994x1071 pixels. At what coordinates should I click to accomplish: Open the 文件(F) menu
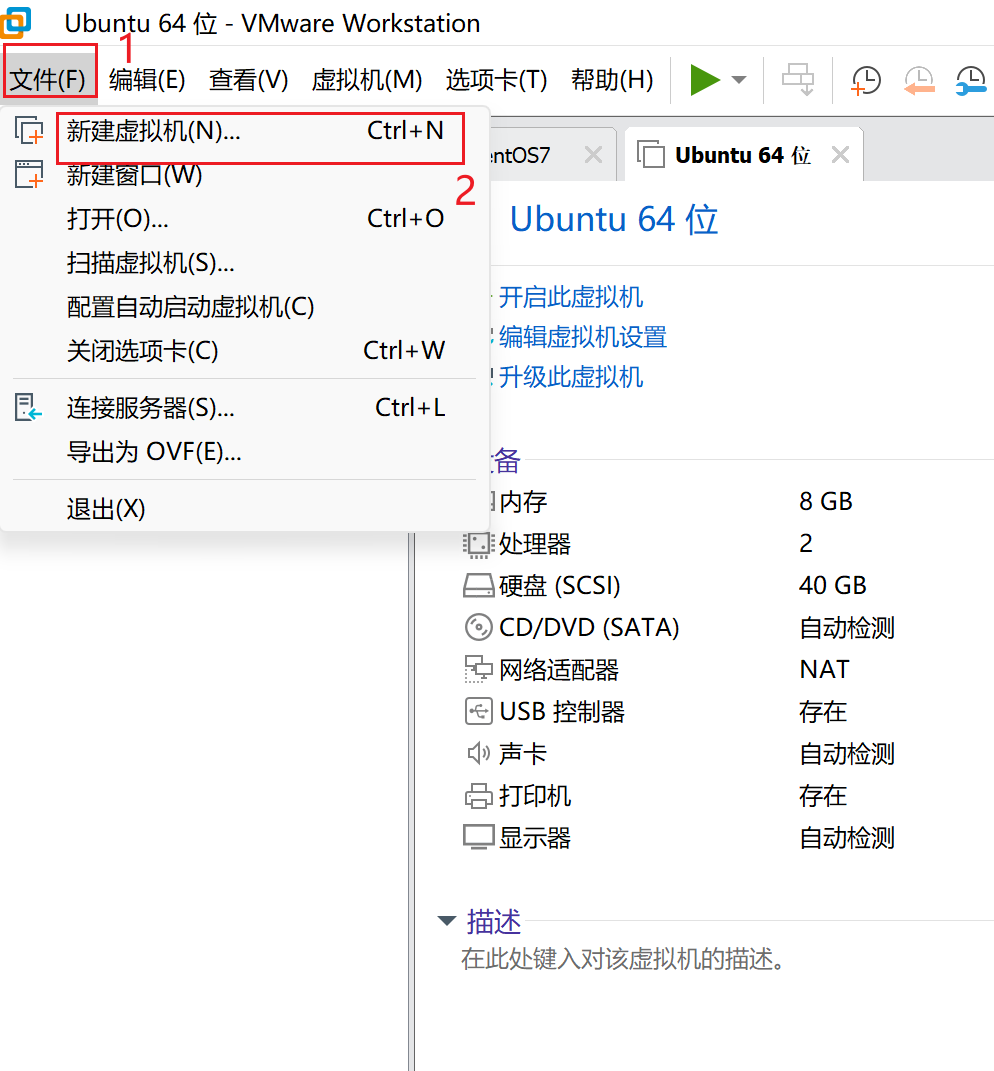tap(49, 80)
